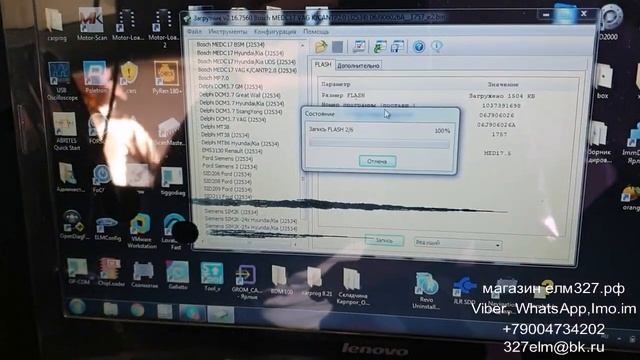Click the Отмена button in the status dialog

[377, 161]
